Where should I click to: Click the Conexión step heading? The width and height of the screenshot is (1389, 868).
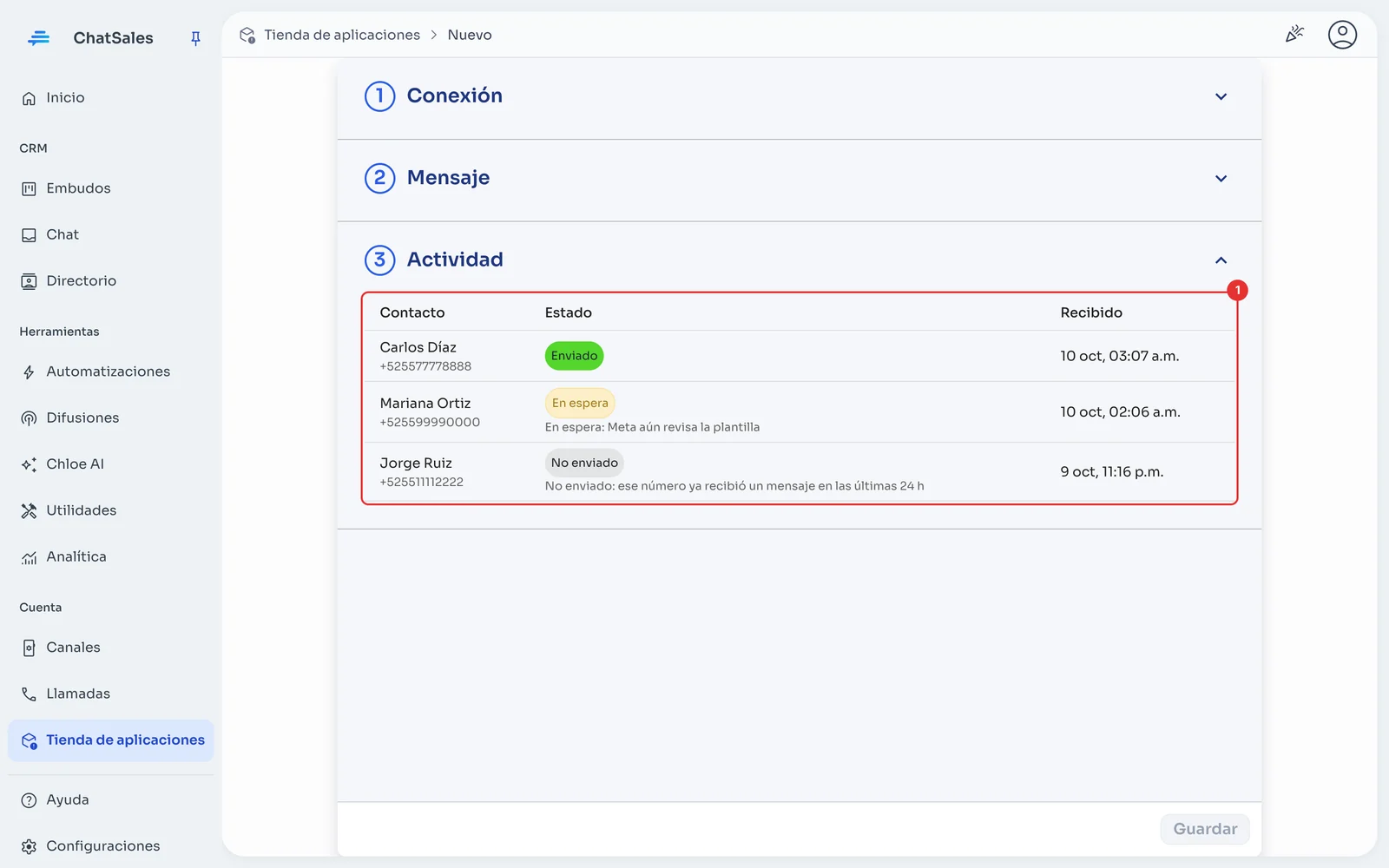[x=455, y=95]
